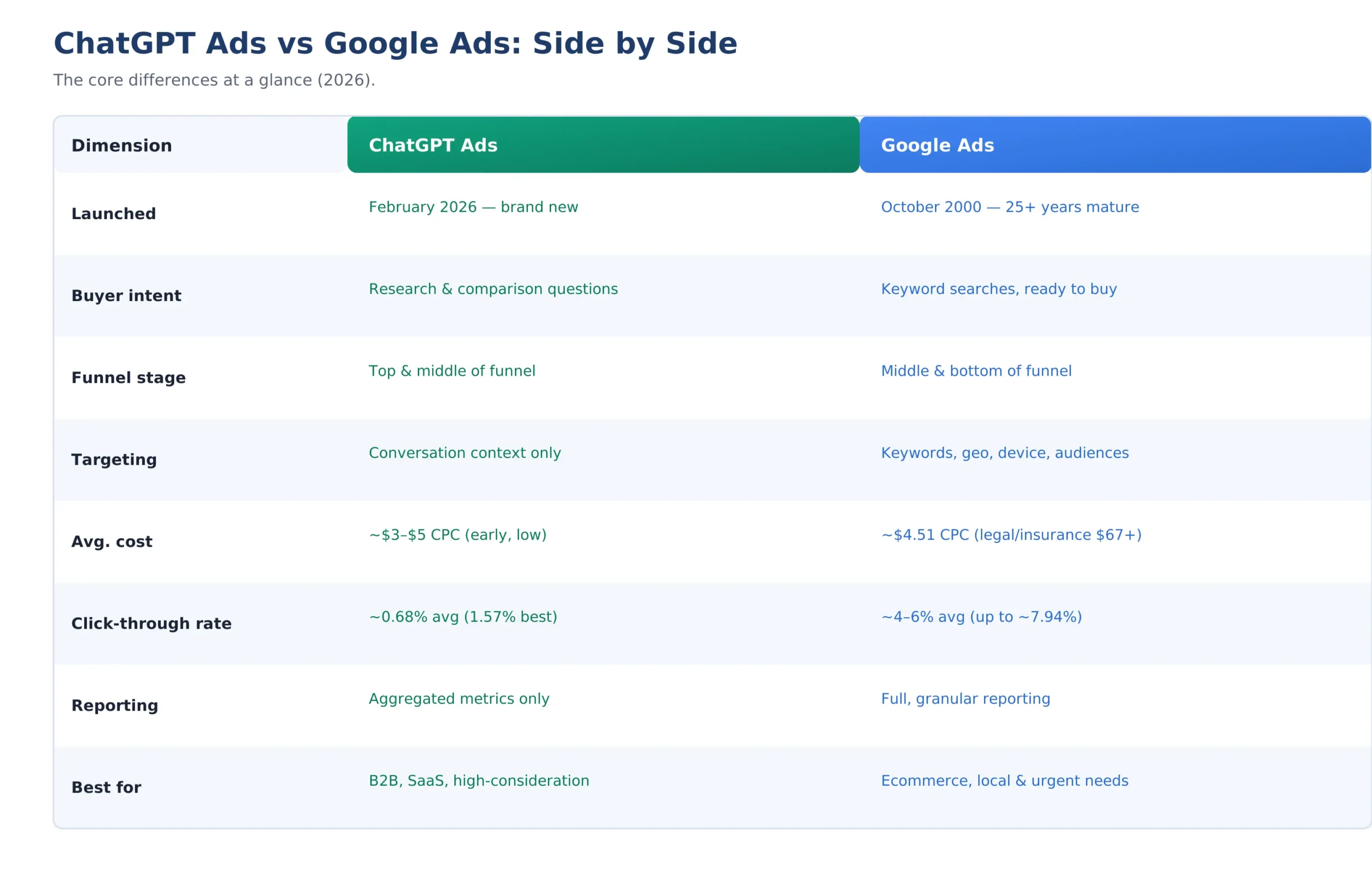Click the 'Launched' row label
This screenshot has width=1372, height=873.
pyautogui.click(x=114, y=214)
